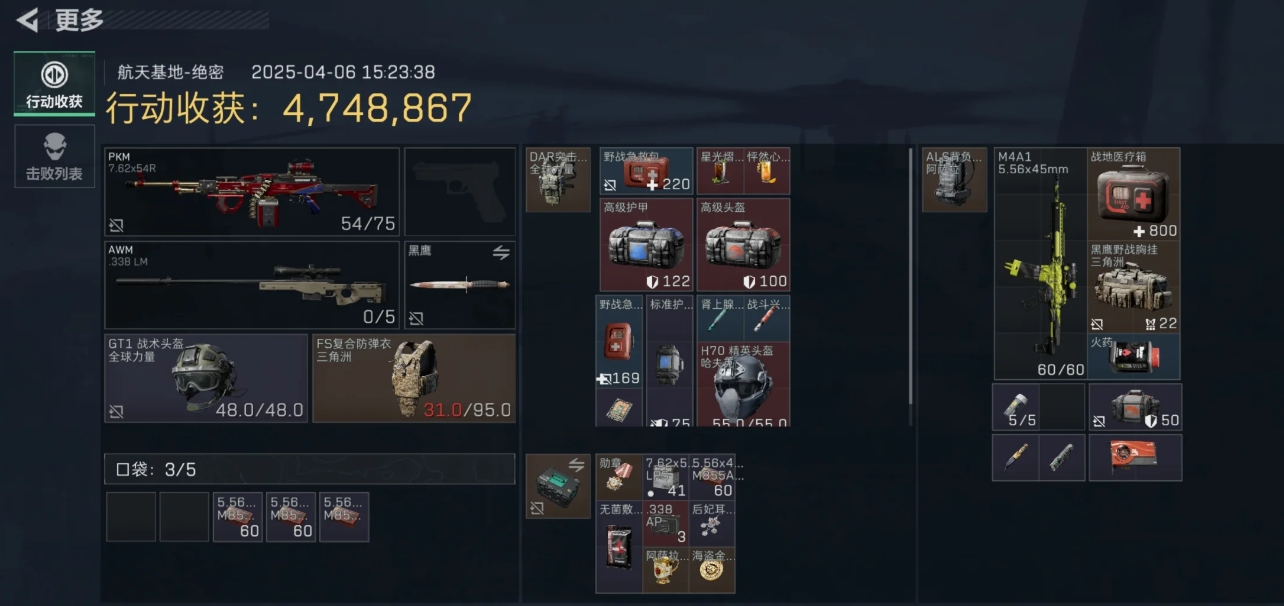Click the 高级护甲 repair kit icon

(646, 244)
